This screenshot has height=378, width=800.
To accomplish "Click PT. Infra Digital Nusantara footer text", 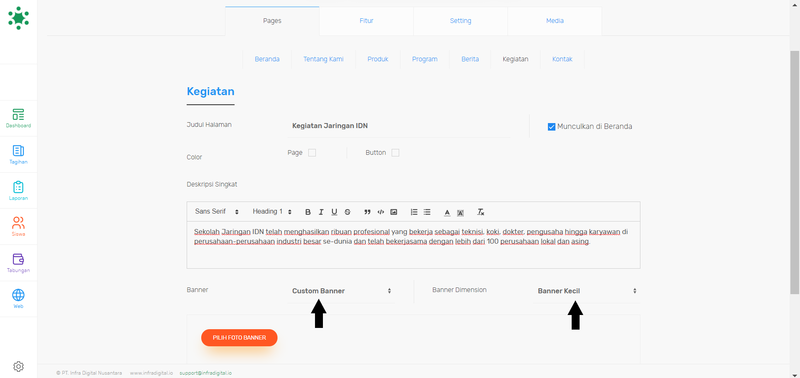I will coord(89,373).
